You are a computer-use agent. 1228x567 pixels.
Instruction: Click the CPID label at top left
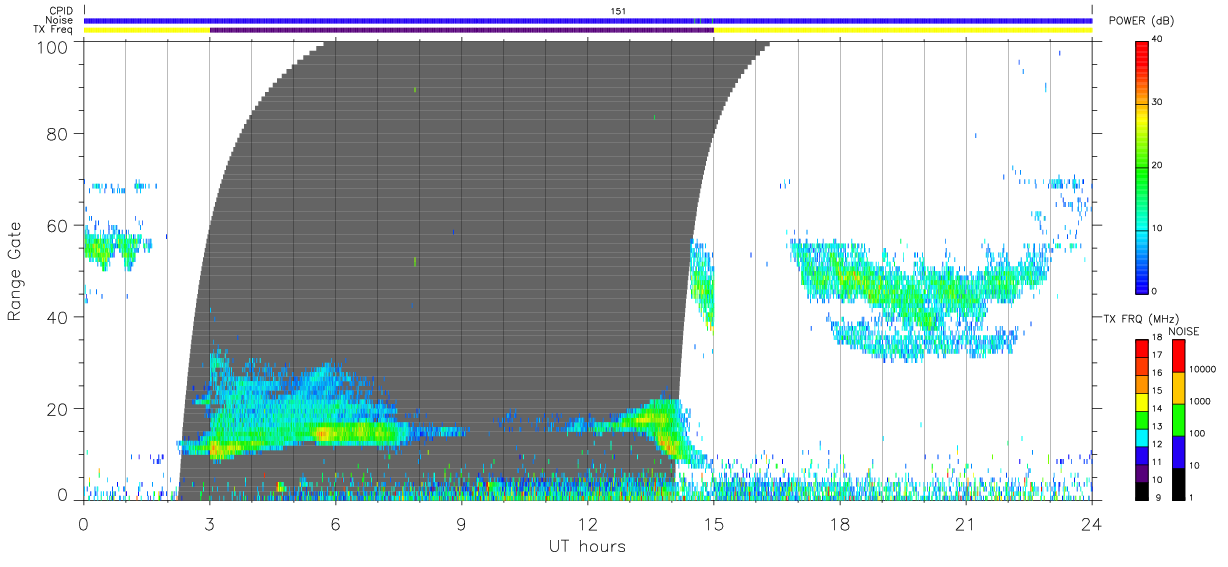click(x=61, y=11)
